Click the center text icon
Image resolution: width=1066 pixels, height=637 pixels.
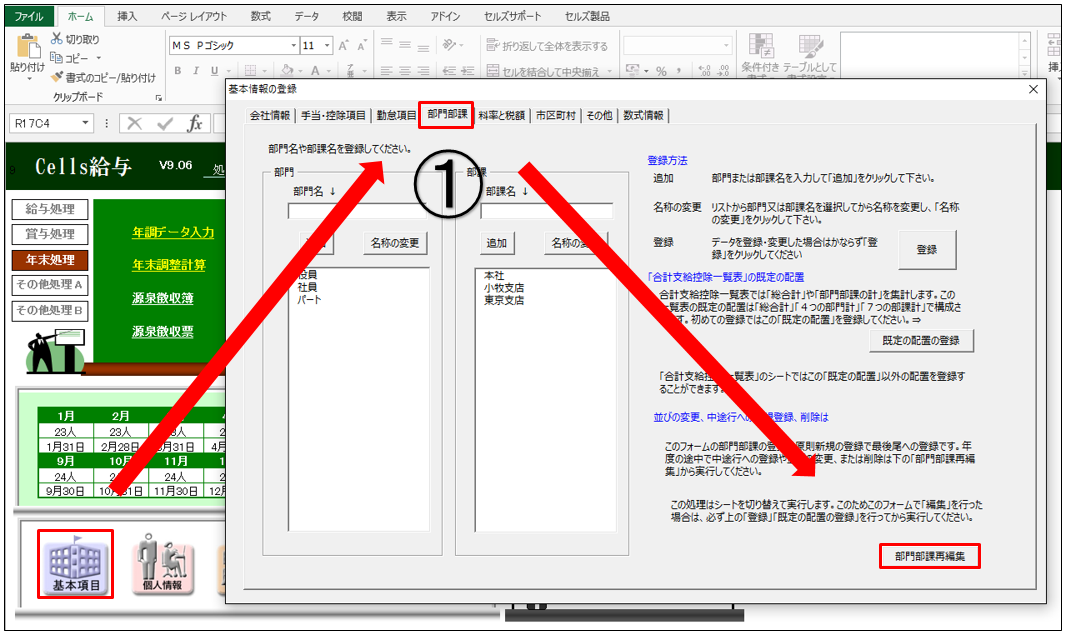click(x=405, y=71)
